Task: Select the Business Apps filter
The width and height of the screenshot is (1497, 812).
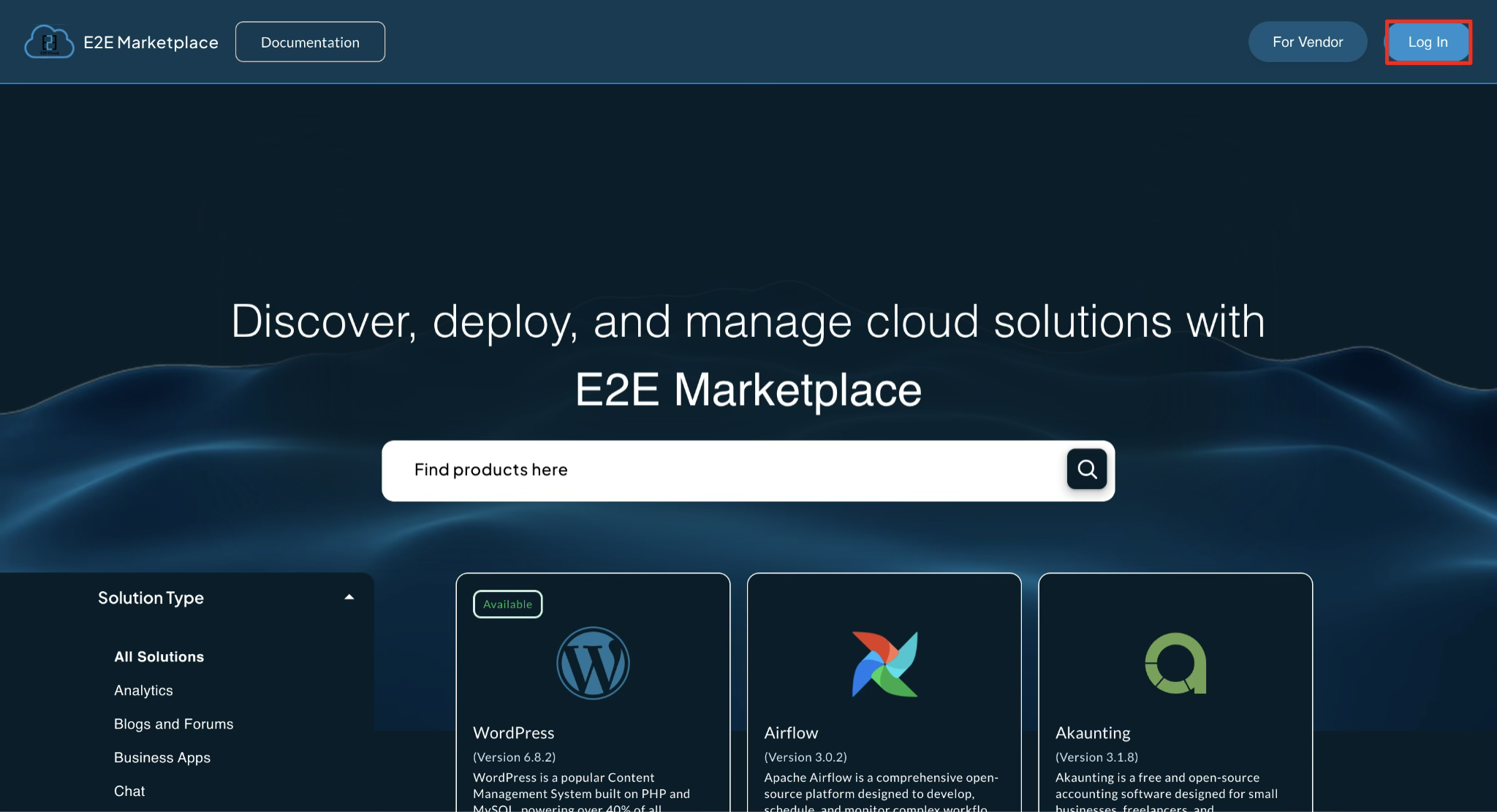Action: coord(162,757)
